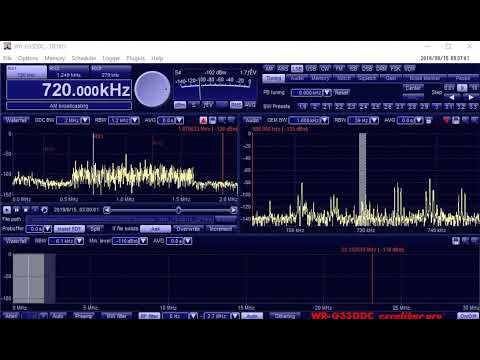Select AMS demodulation mode
Image resolution: width=480 pixels, height=360 pixels.
283,68
